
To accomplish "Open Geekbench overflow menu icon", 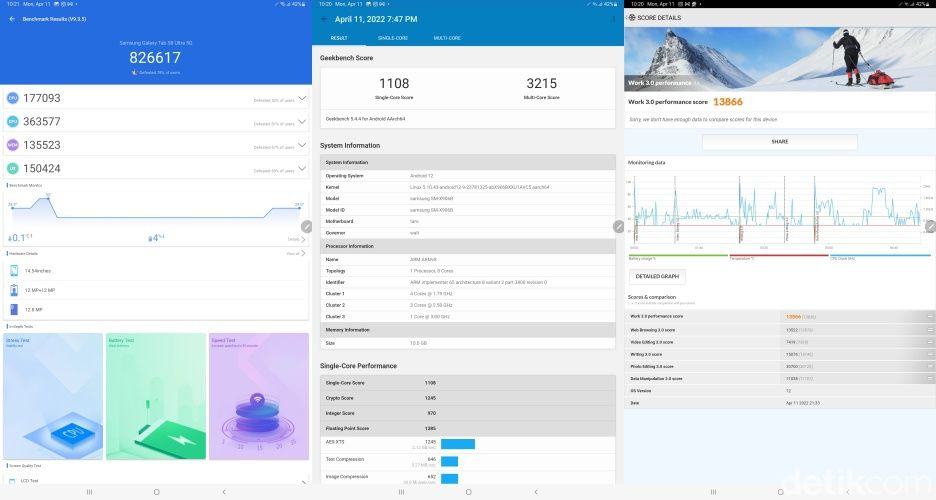I will click(614, 19).
